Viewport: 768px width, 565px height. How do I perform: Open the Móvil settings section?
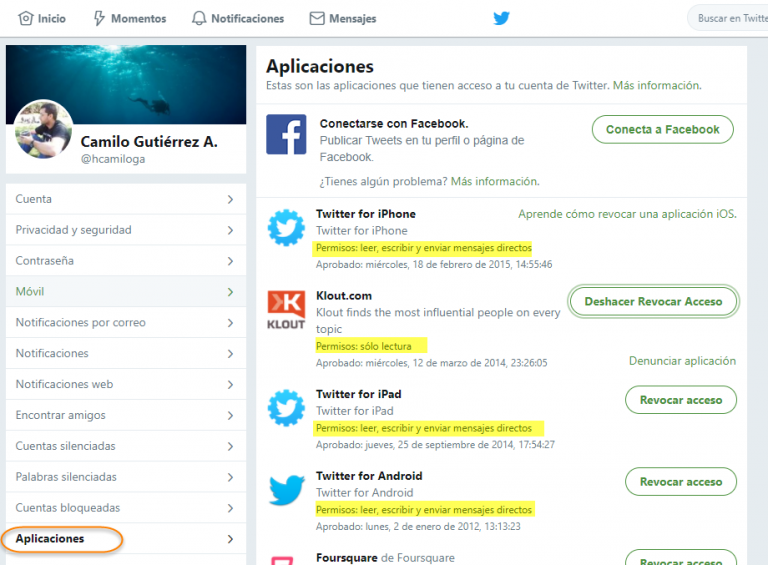click(126, 291)
